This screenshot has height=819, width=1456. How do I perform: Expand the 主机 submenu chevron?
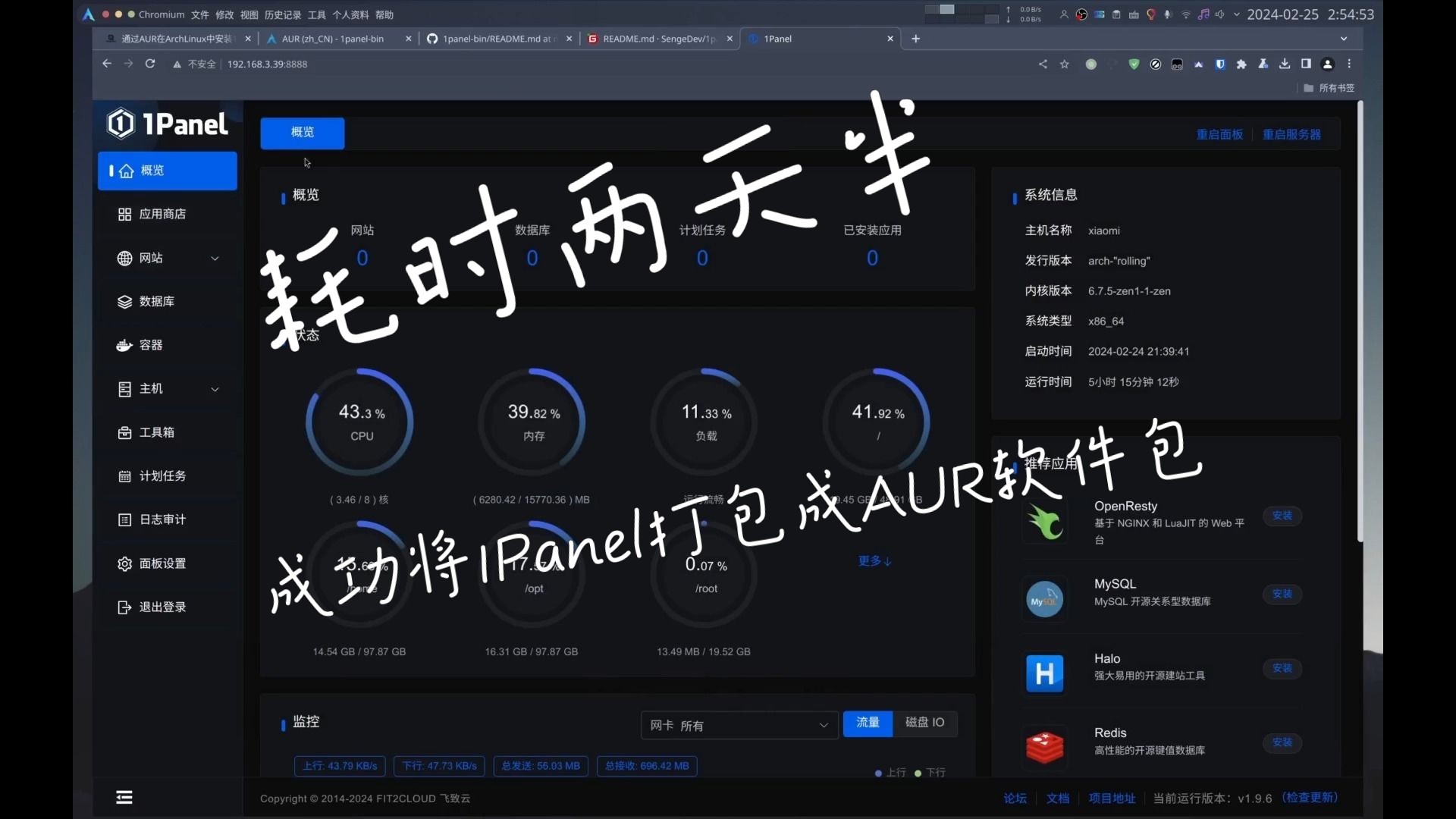215,389
